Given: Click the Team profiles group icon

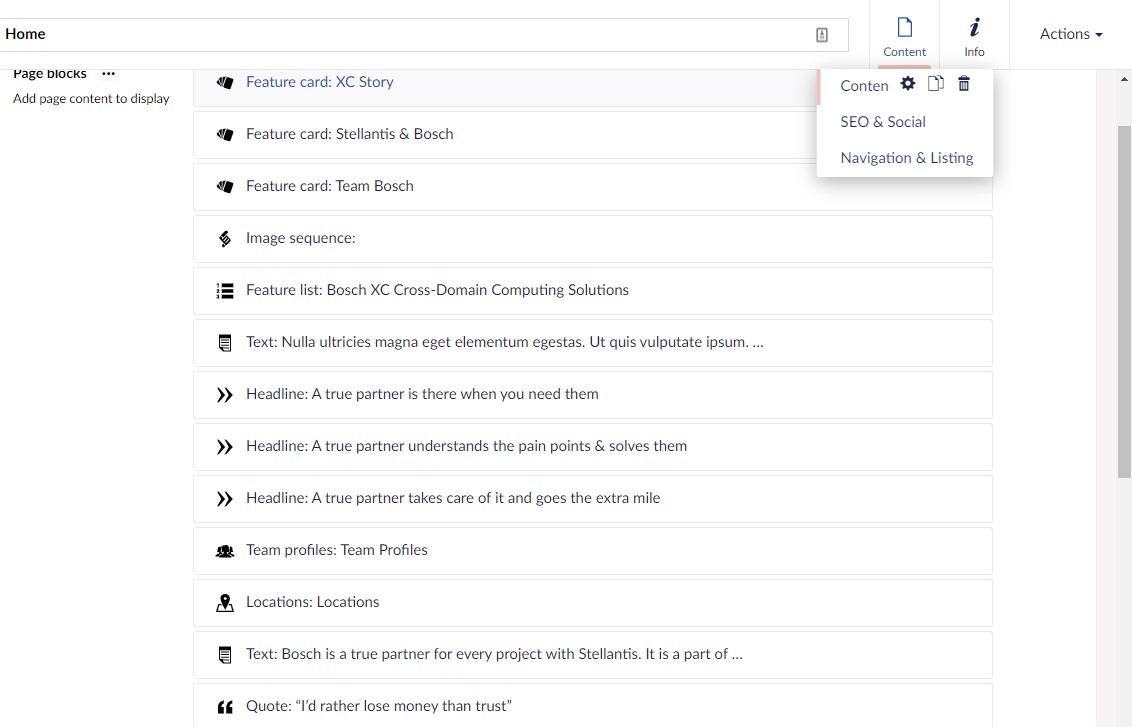Looking at the screenshot, I should tap(225, 550).
